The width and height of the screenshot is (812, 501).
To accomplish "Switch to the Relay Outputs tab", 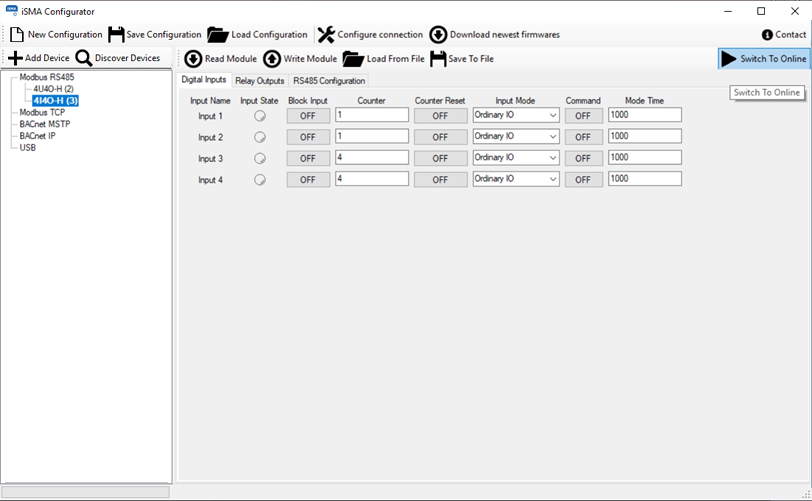I will coord(259,81).
